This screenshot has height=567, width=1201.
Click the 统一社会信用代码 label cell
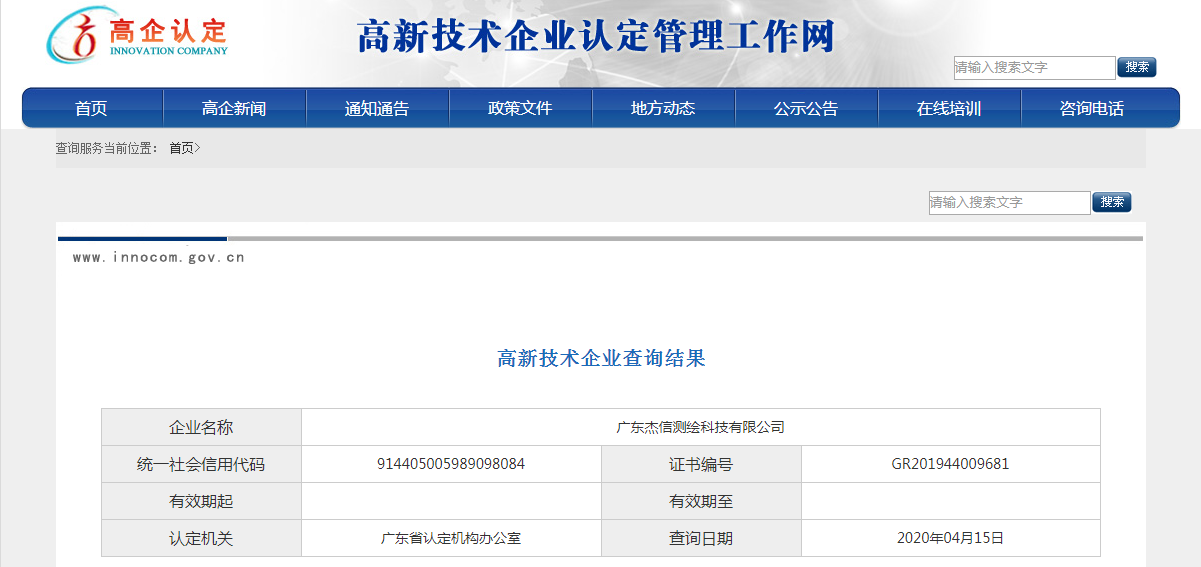coord(201,464)
